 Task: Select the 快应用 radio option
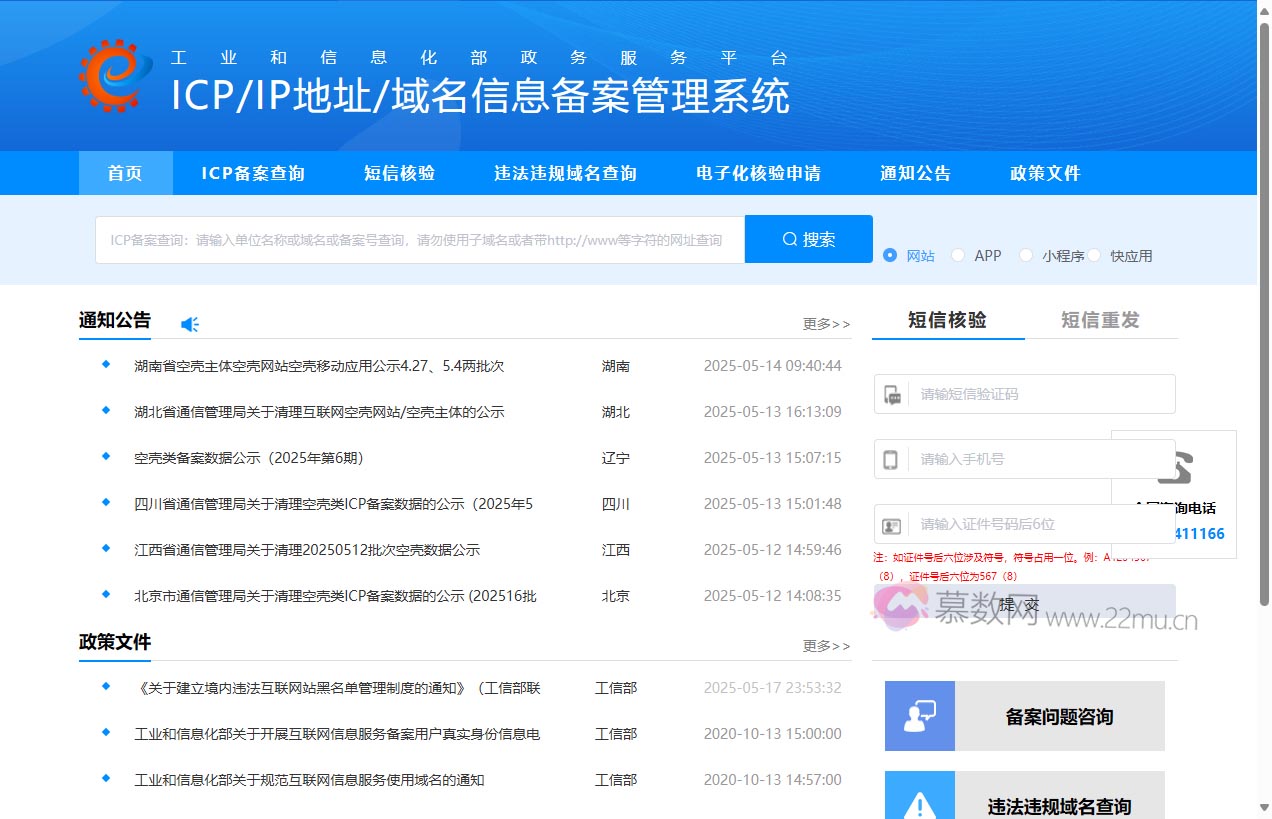point(1094,255)
